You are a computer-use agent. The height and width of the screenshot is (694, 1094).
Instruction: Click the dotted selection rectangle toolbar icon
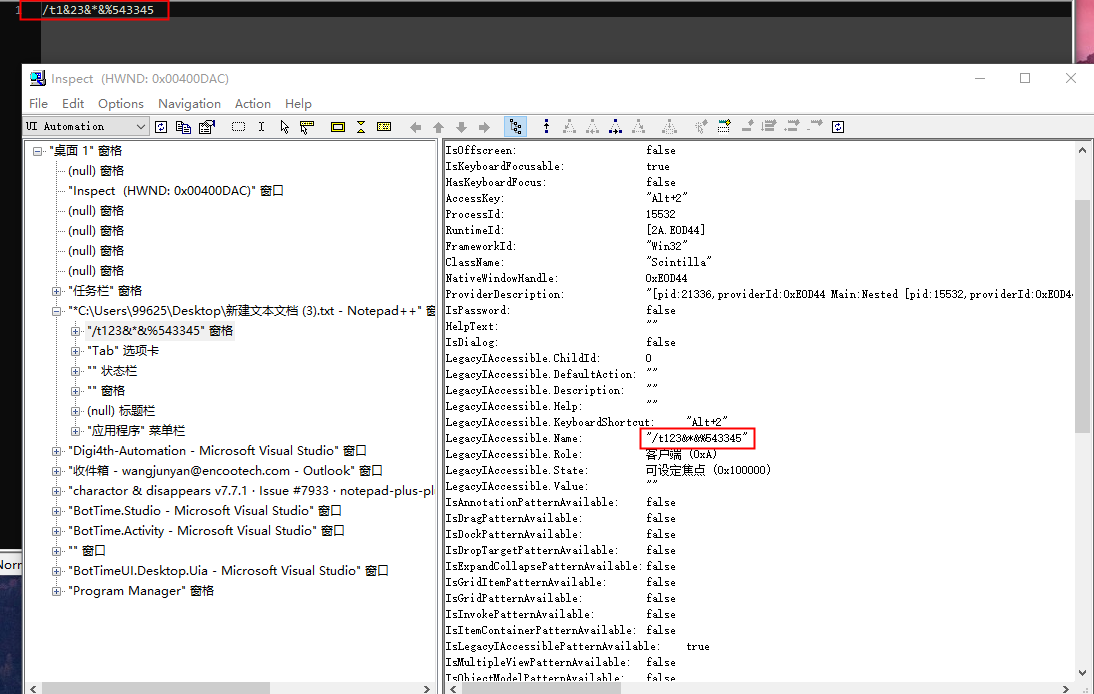(238, 126)
